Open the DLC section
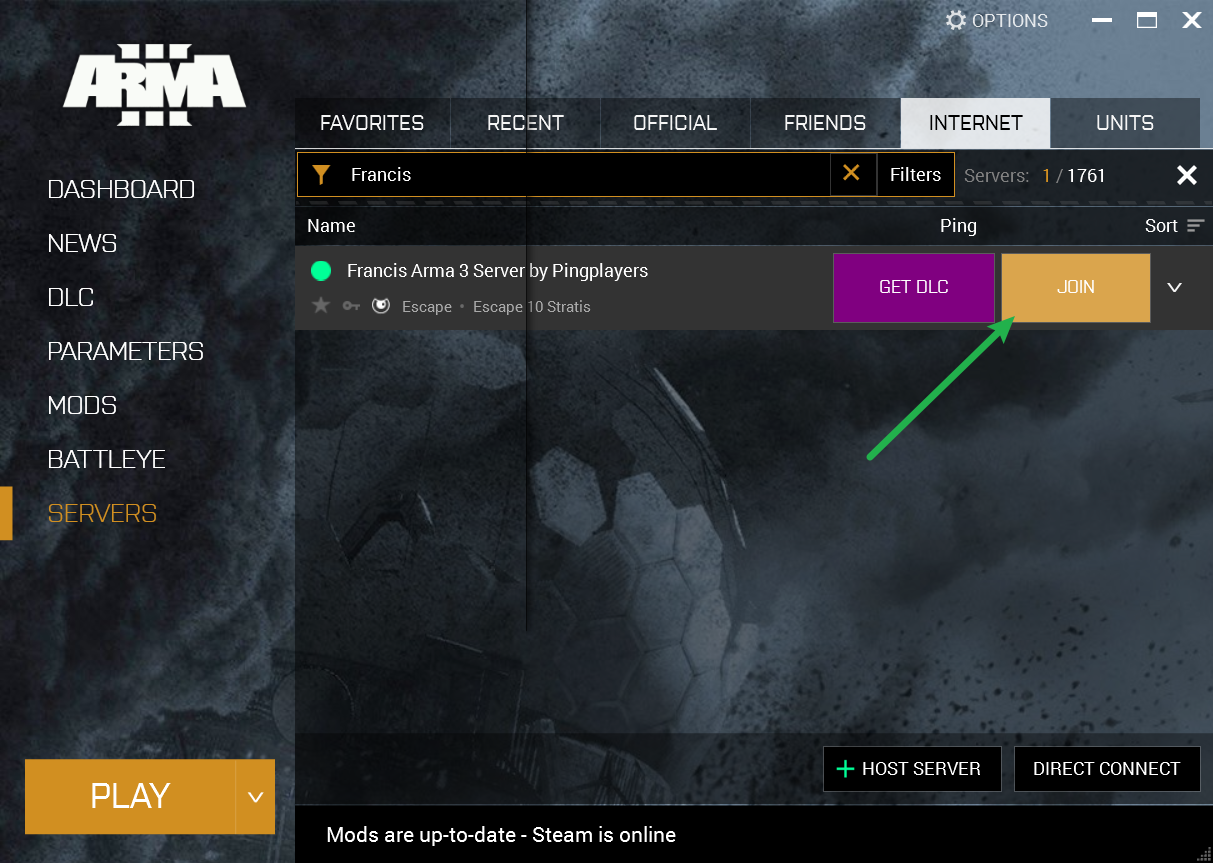The image size is (1213, 863). coord(70,297)
